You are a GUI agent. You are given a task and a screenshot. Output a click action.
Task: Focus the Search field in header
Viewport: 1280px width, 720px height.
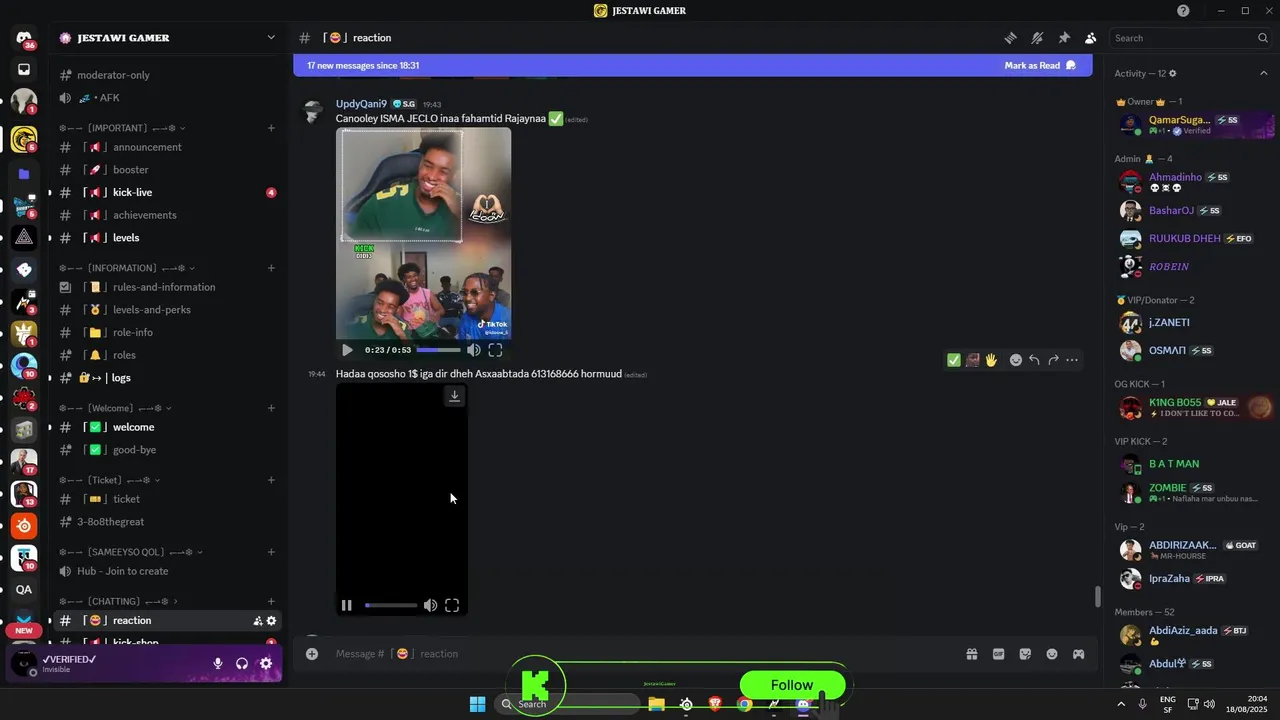(1191, 38)
